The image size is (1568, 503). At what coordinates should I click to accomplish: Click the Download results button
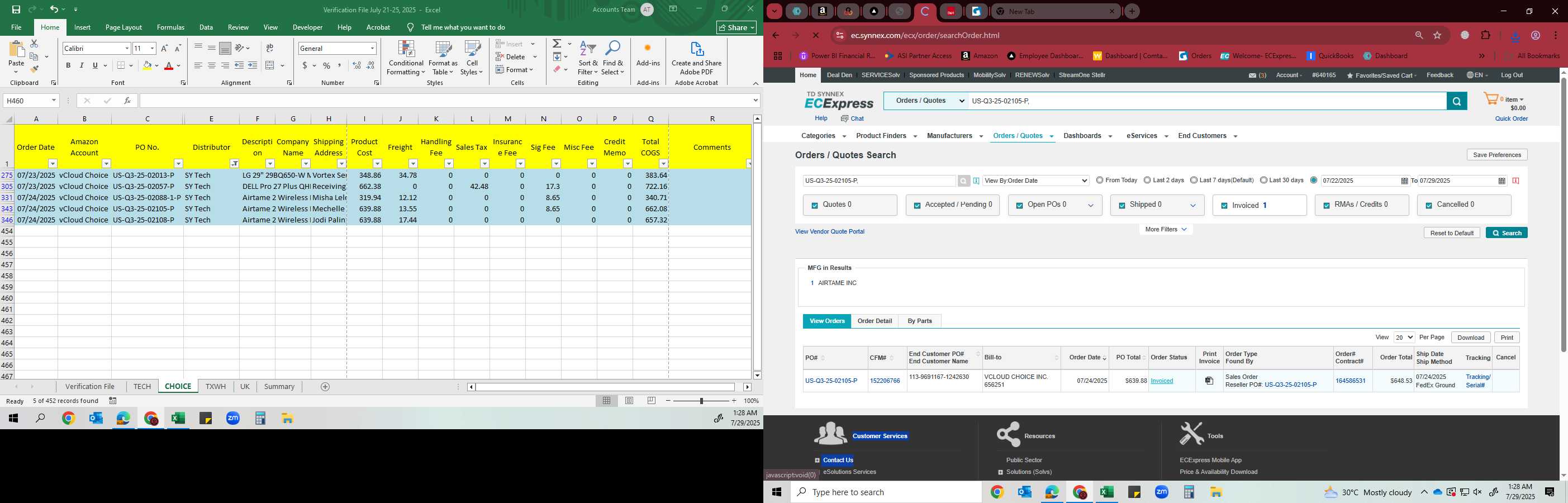click(1471, 338)
